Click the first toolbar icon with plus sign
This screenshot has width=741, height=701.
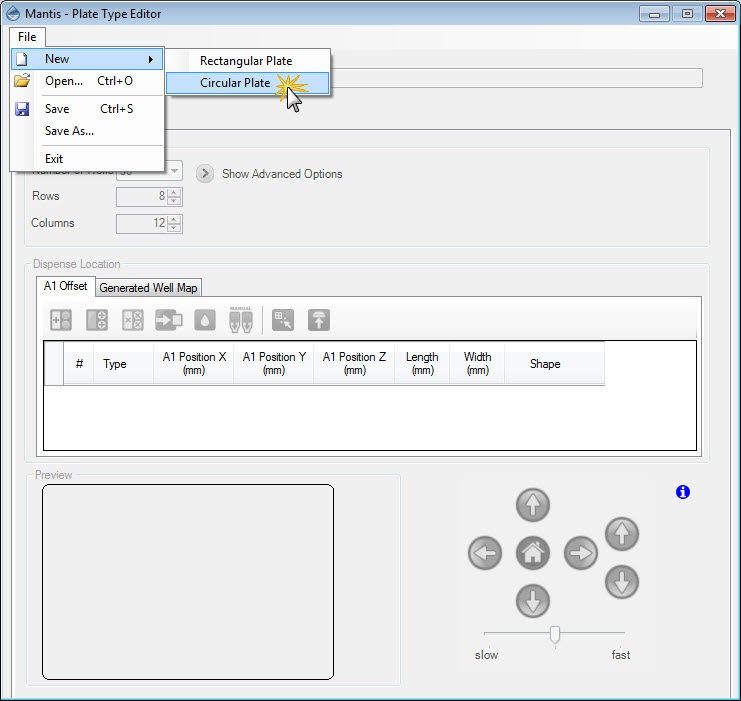(x=61, y=320)
